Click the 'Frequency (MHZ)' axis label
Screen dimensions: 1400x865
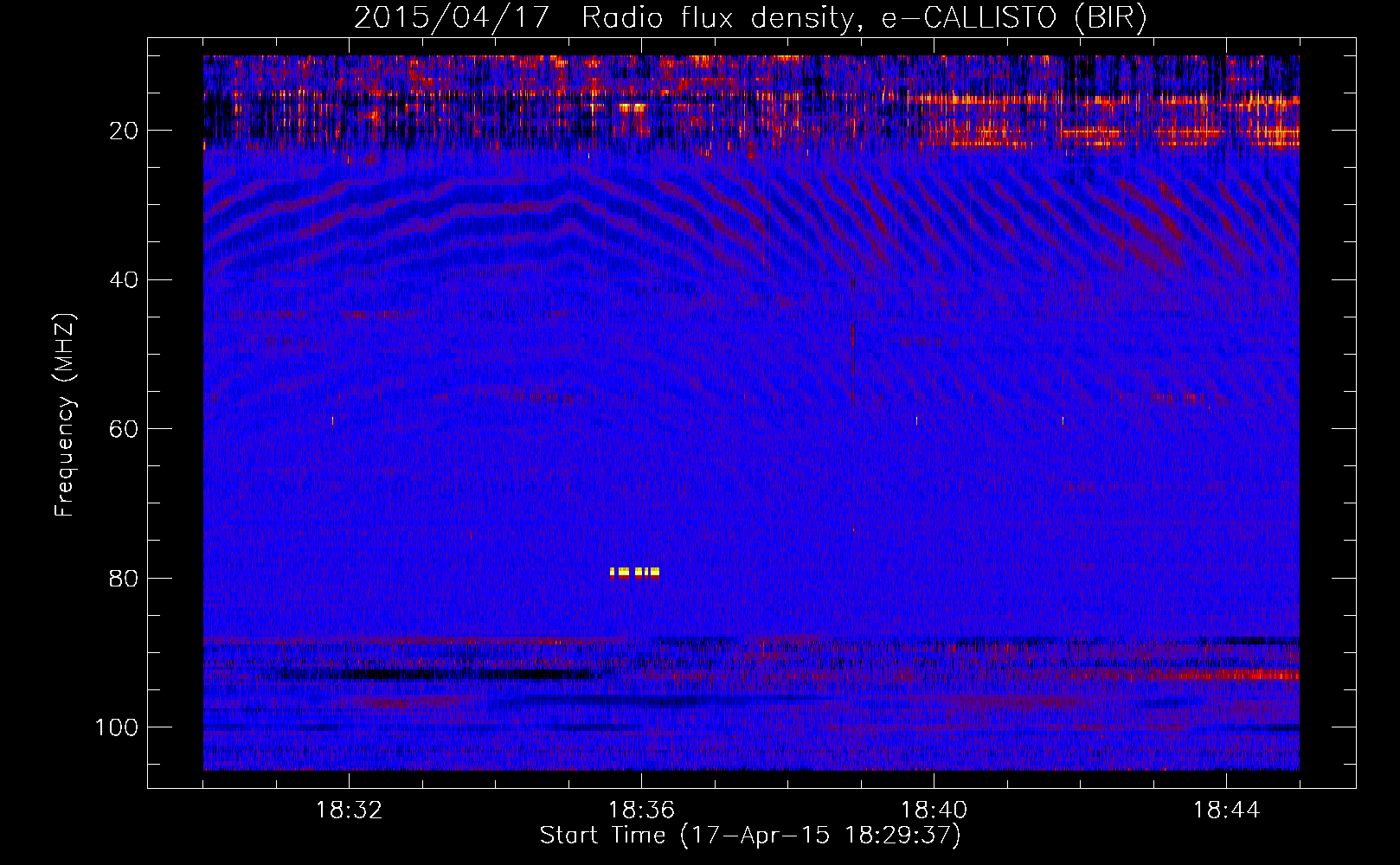pos(65,414)
